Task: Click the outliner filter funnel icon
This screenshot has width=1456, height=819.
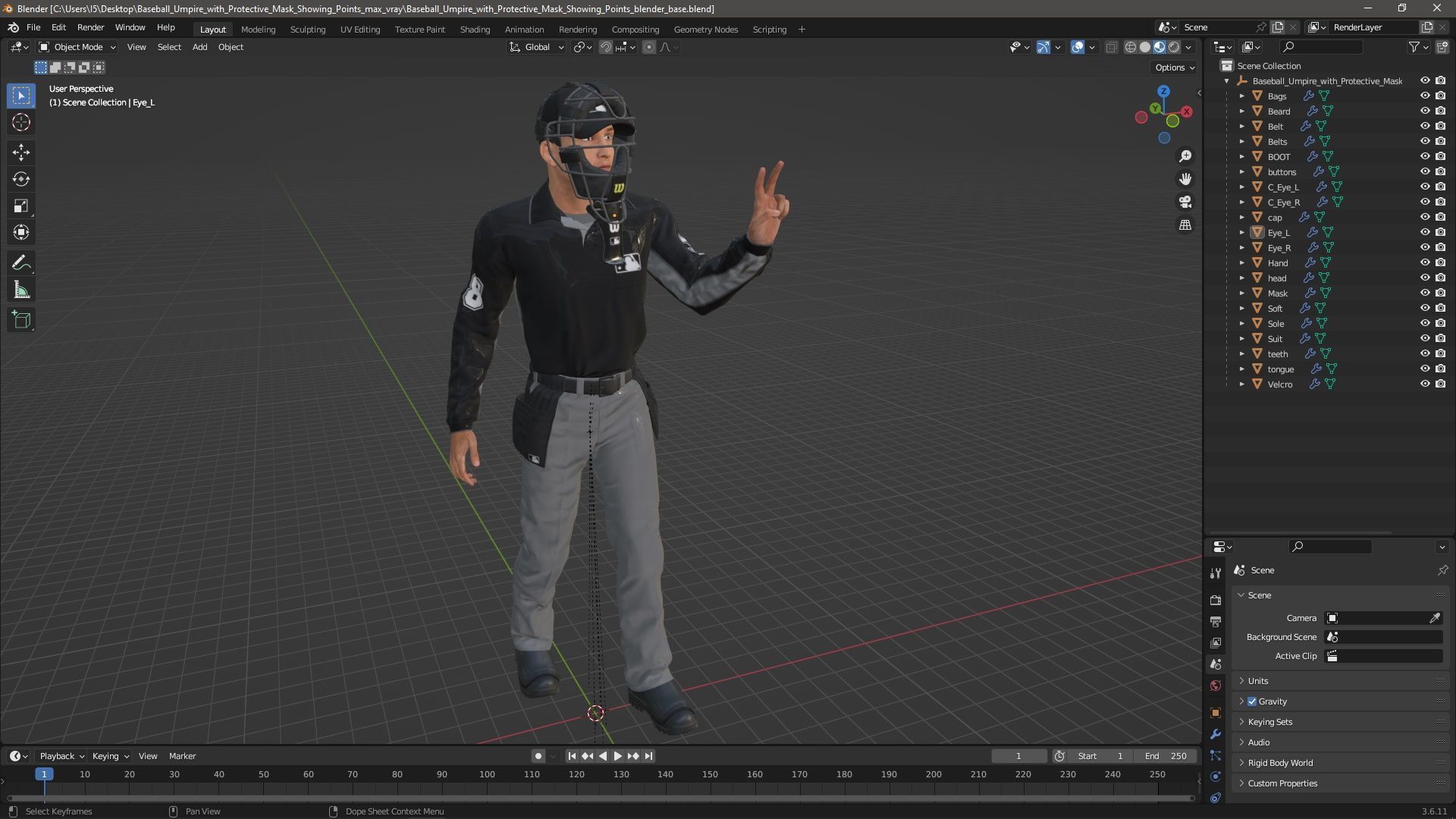Action: 1414,47
